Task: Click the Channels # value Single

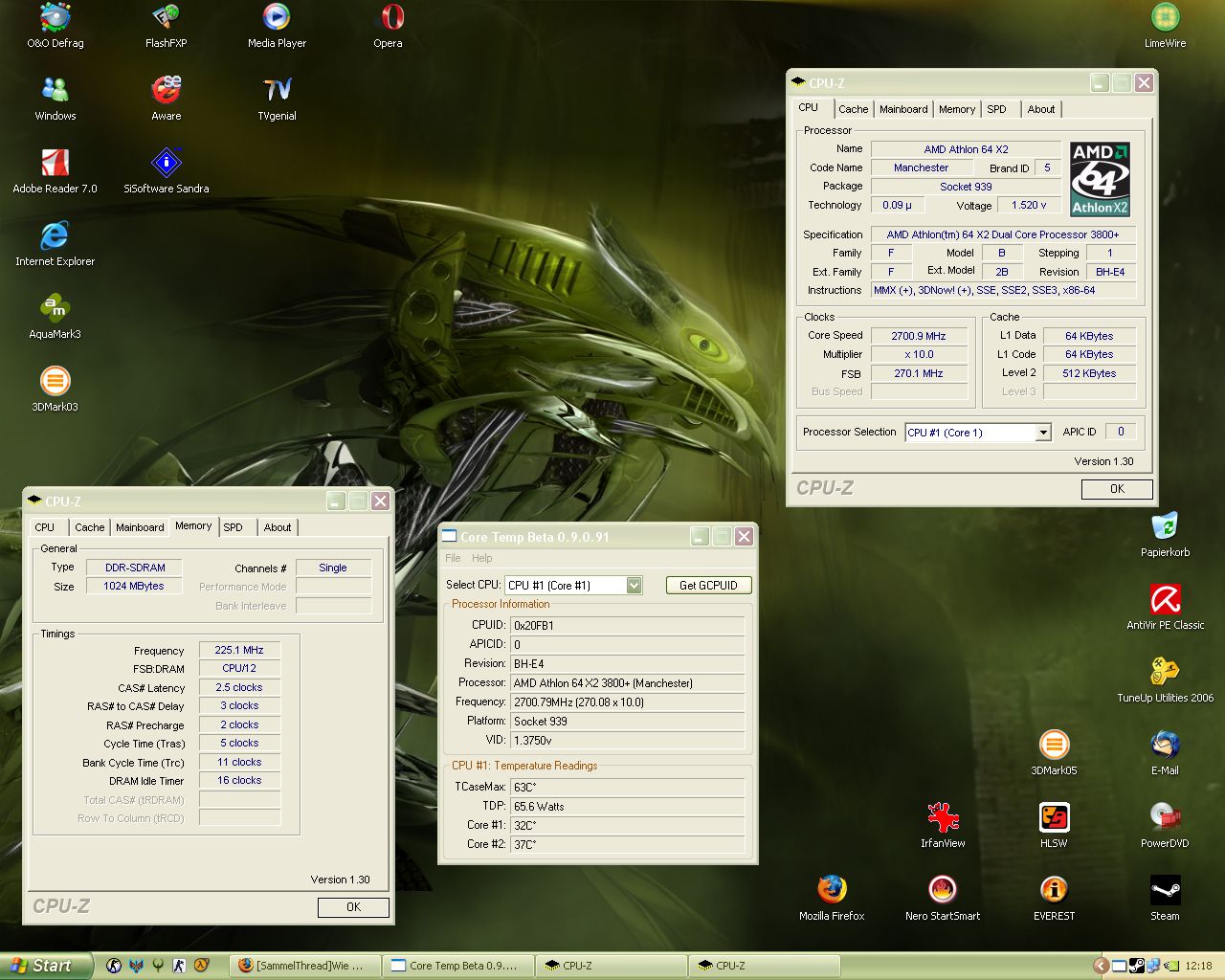Action: pos(333,568)
